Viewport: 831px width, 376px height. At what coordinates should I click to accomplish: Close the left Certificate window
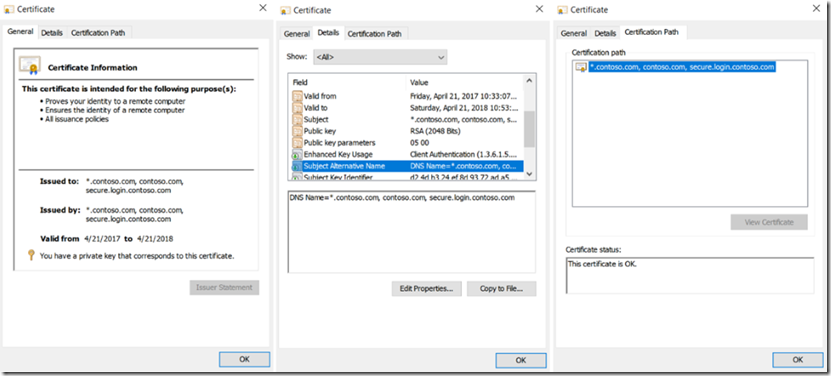coord(263,8)
